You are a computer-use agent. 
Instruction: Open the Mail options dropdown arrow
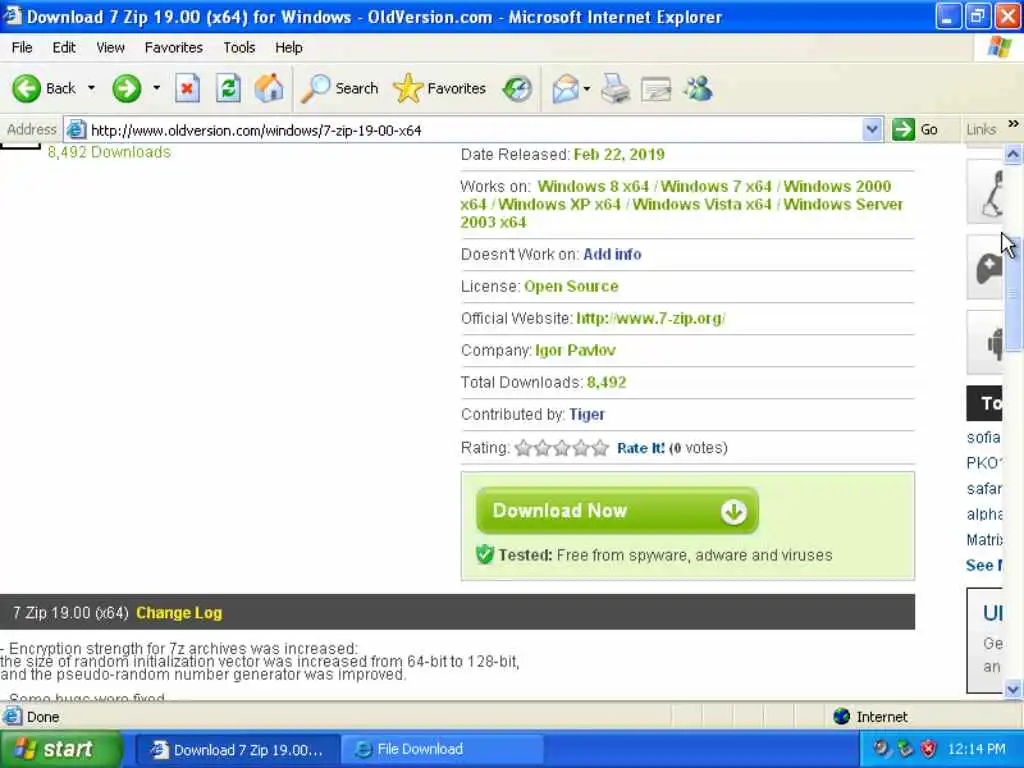point(586,89)
